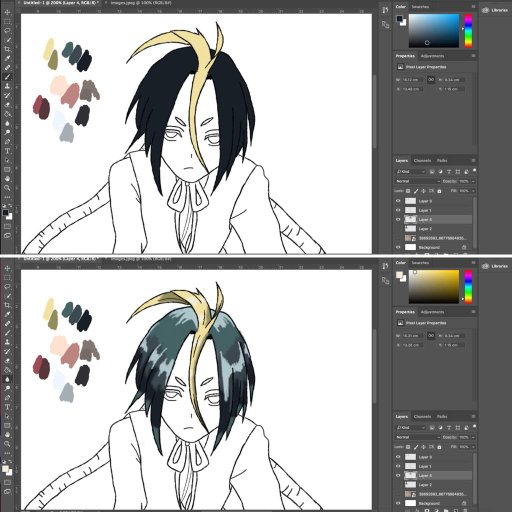The height and width of the screenshot is (512, 512).
Task: Activate the Zoom tool in the bottom window
Action: (x=7, y=444)
